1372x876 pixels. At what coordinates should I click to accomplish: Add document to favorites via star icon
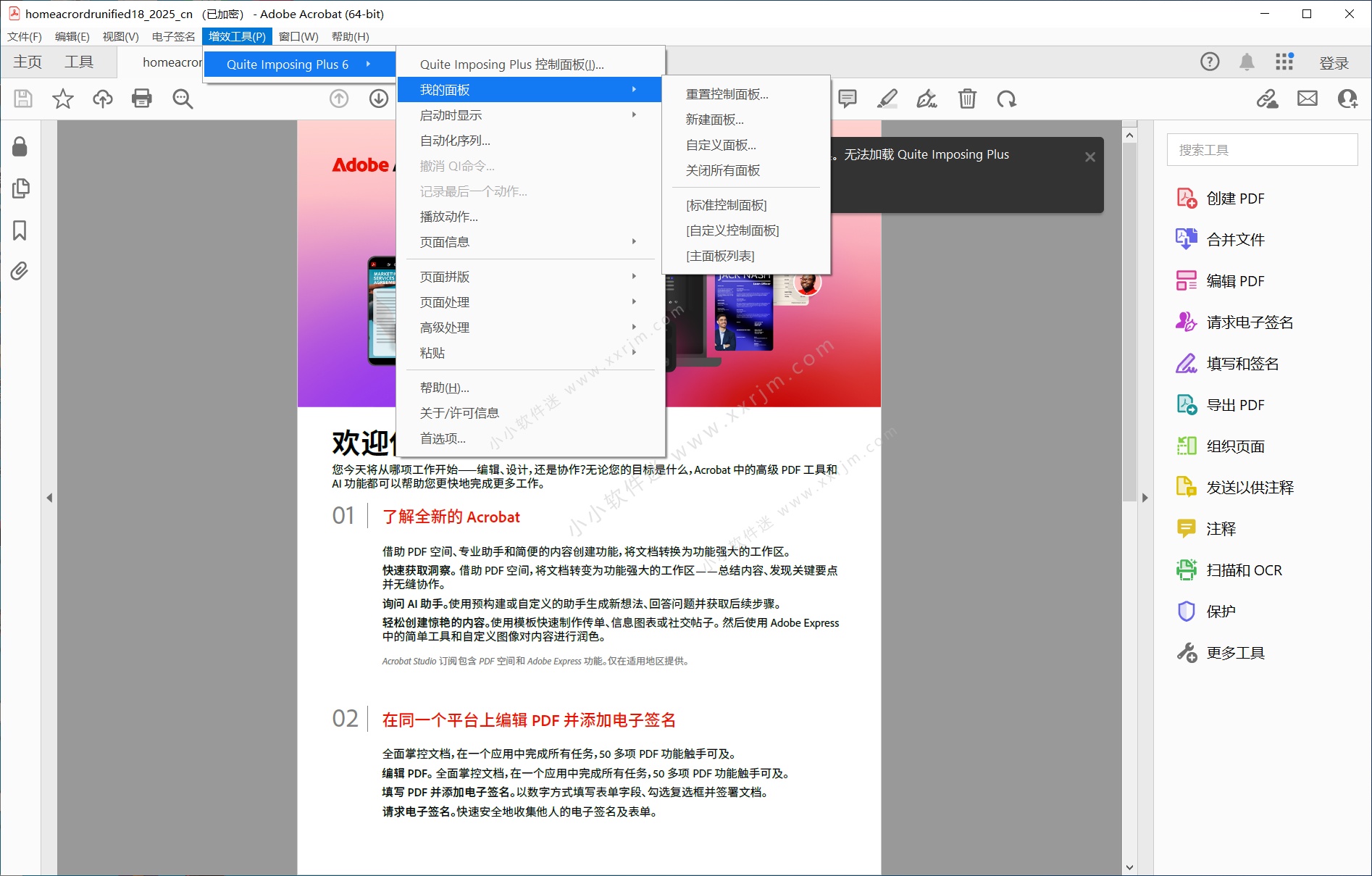(63, 99)
